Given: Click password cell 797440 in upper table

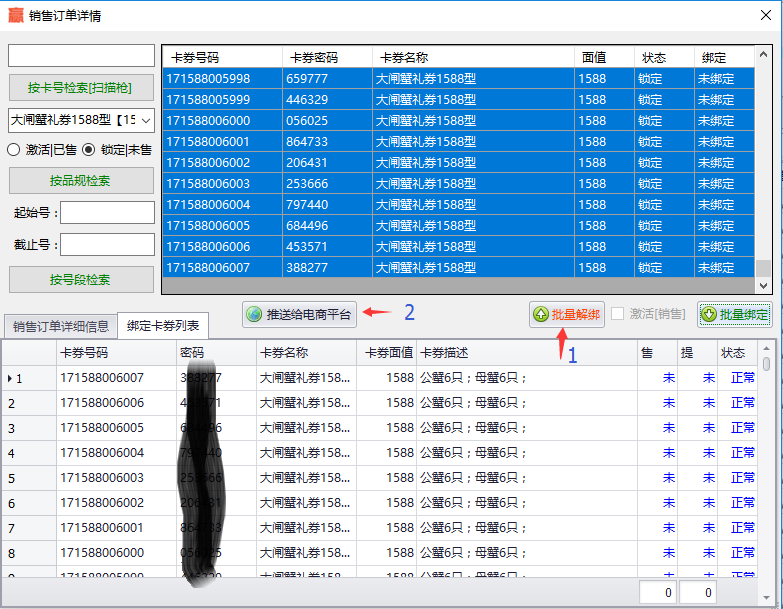Looking at the screenshot, I should 328,205.
